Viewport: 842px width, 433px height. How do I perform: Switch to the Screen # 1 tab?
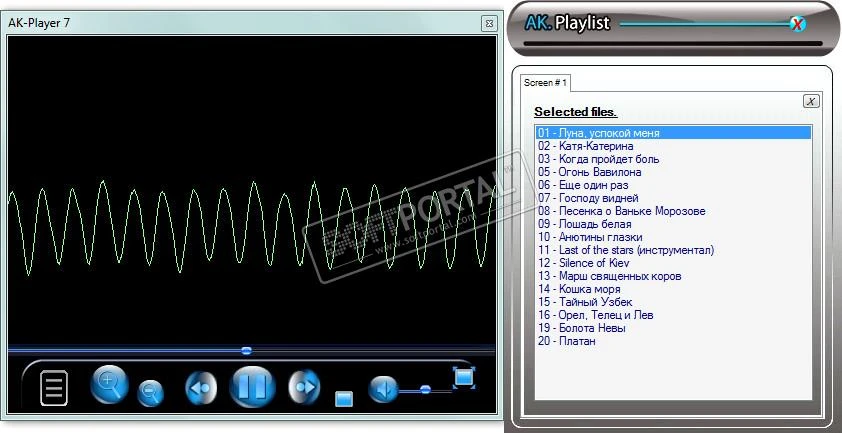545,83
